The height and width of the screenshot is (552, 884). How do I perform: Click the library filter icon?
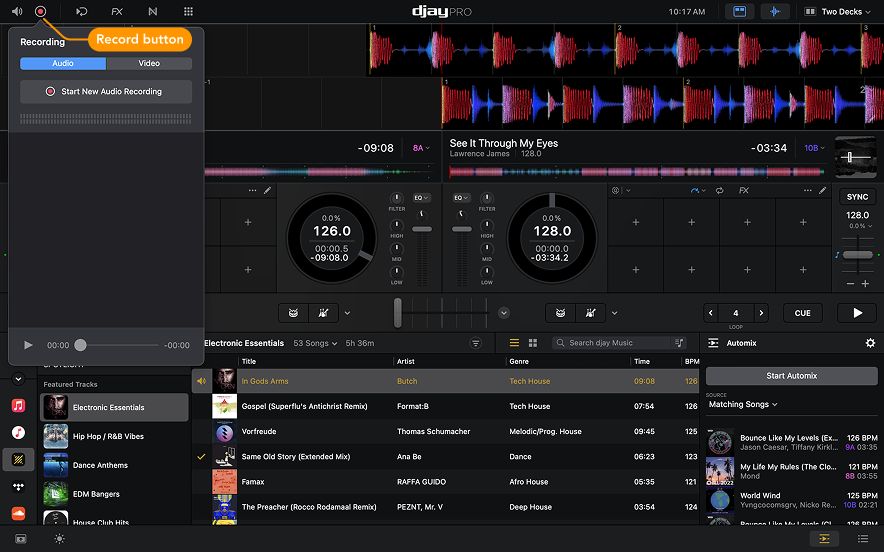[476, 343]
